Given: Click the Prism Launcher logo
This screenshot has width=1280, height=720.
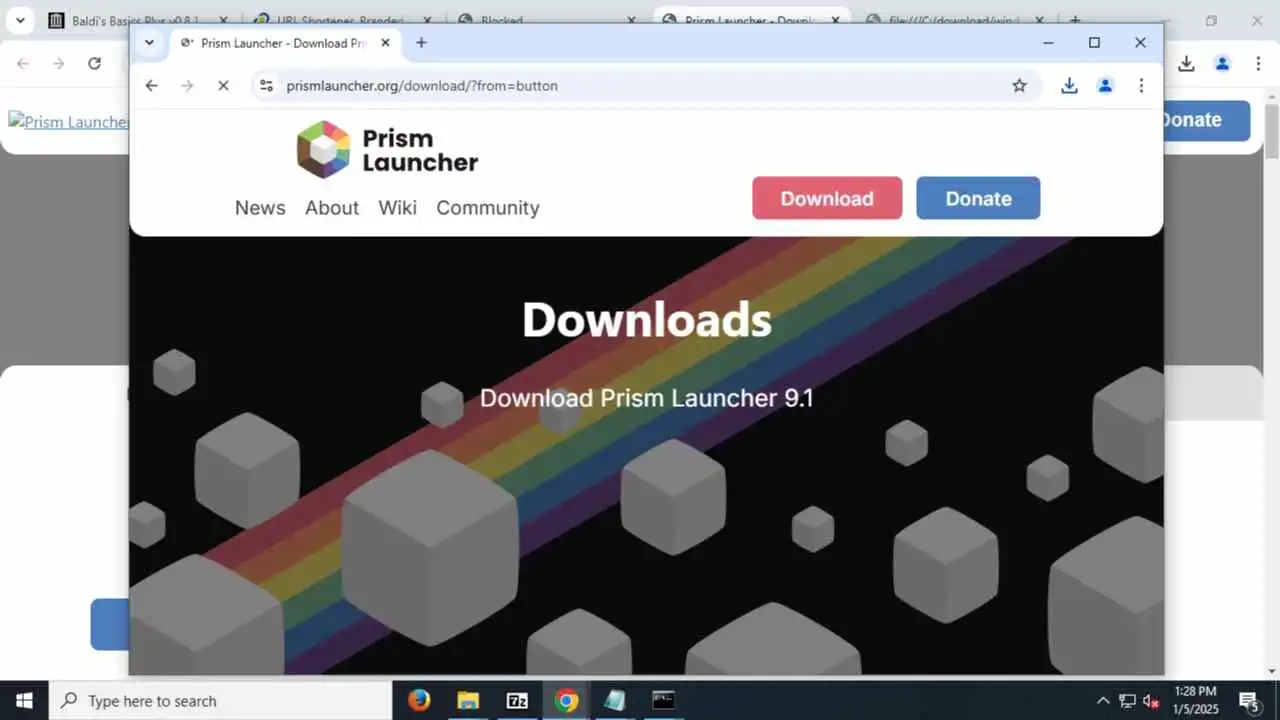Looking at the screenshot, I should (x=387, y=149).
